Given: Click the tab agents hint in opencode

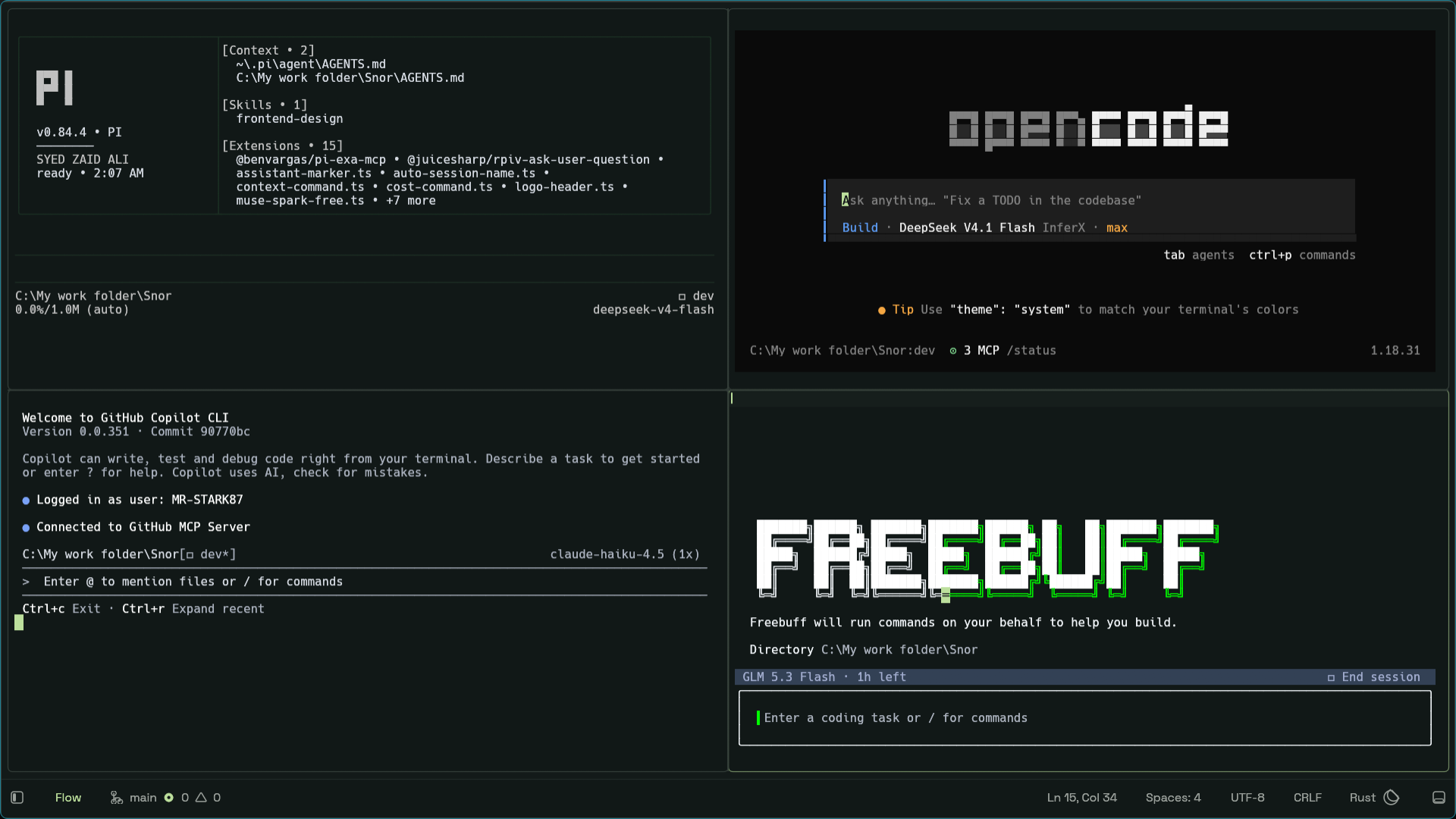Looking at the screenshot, I should point(1199,255).
